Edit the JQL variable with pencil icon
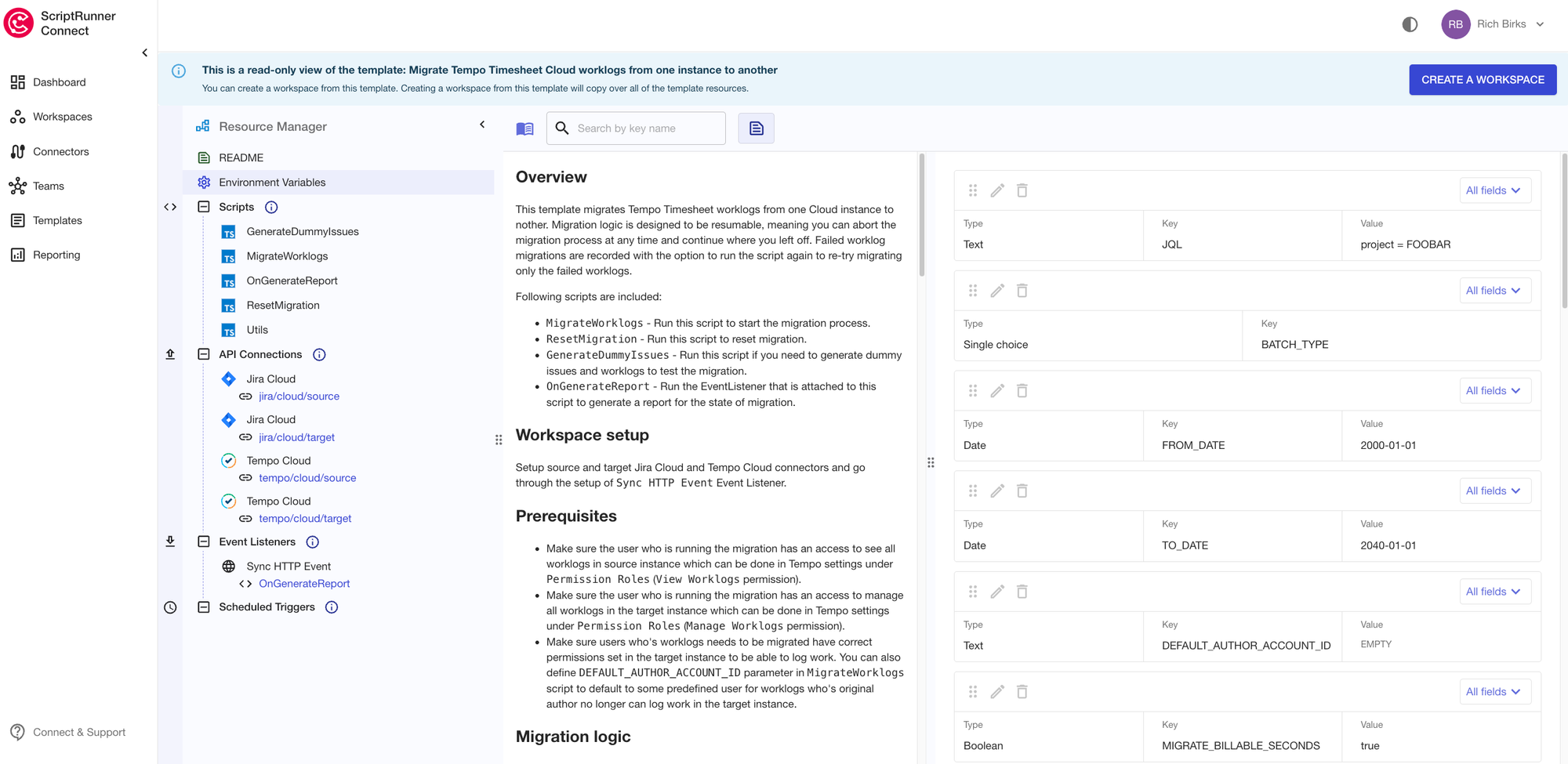Screen dimensions: 1568x764 [997, 190]
